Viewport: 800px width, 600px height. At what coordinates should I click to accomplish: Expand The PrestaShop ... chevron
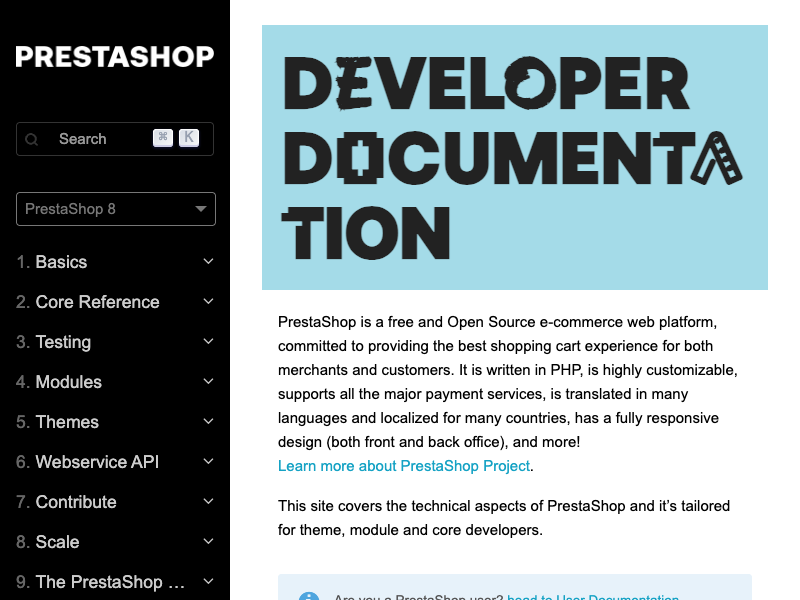click(x=208, y=581)
